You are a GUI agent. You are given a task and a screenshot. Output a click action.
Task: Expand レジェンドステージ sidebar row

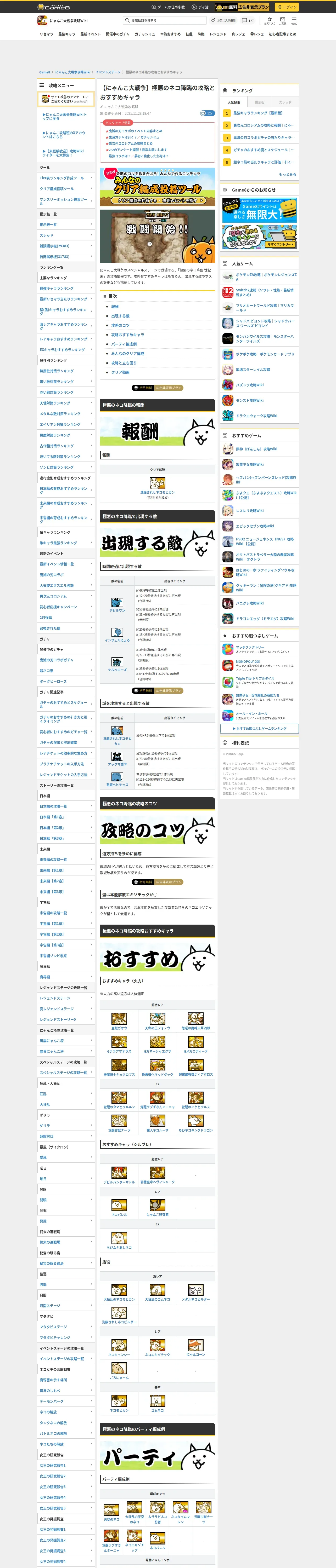pos(66,998)
